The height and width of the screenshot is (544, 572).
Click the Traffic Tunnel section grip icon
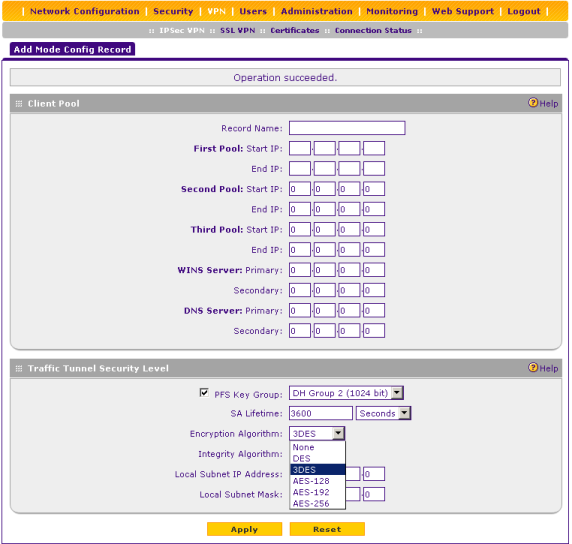tap(19, 369)
